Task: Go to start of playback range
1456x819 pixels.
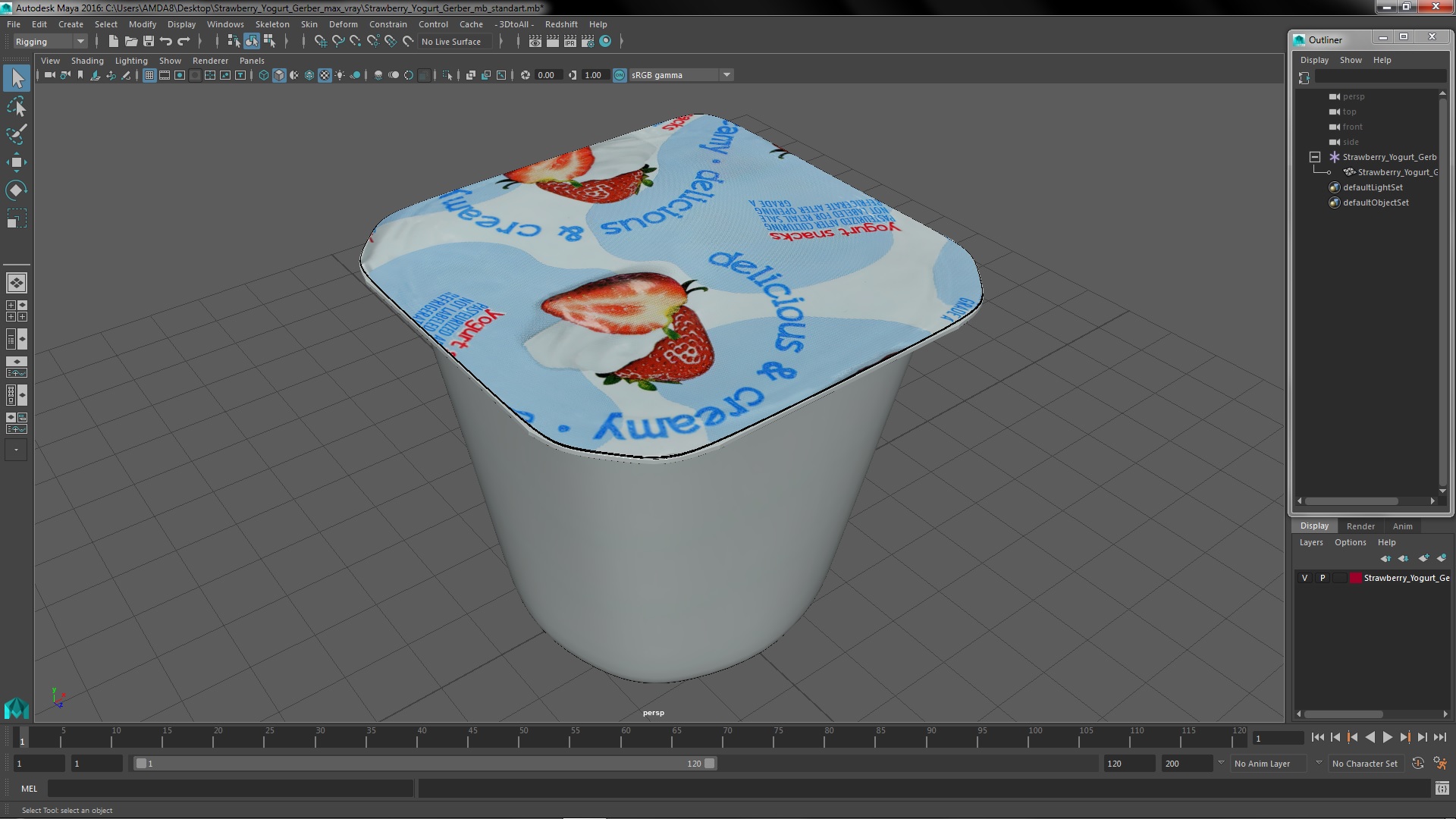Action: (1317, 737)
